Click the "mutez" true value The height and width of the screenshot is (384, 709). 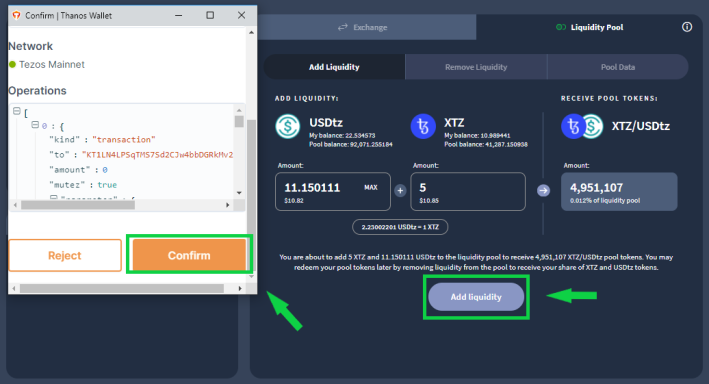click(107, 185)
